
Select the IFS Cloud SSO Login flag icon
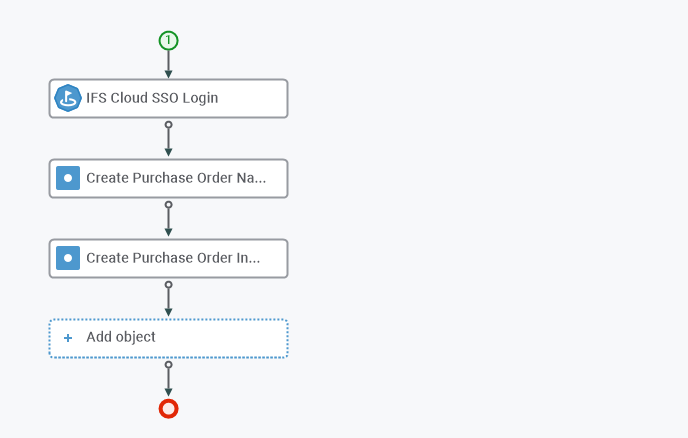[x=68, y=98]
